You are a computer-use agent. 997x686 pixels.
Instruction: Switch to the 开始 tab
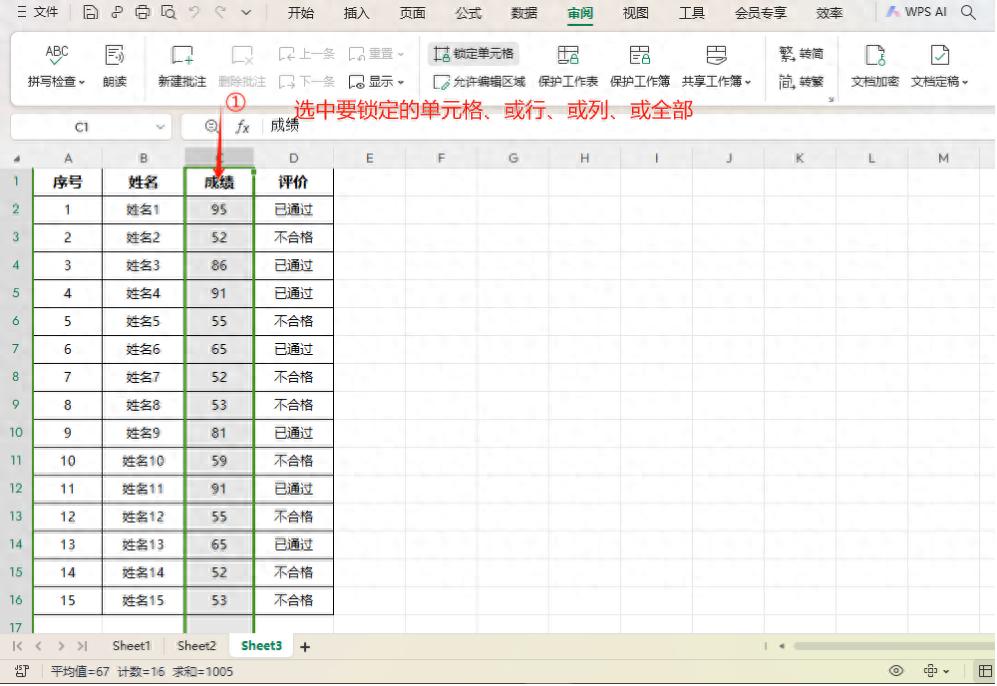point(300,13)
